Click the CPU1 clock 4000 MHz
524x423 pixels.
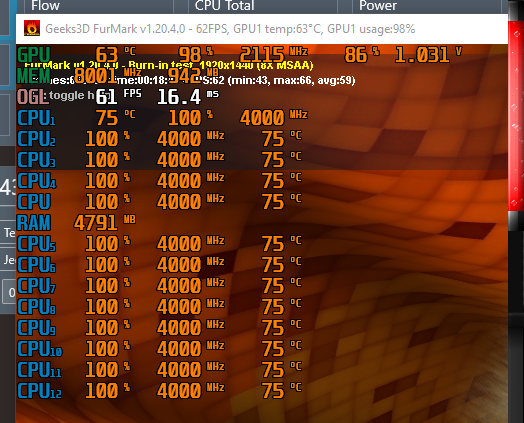(274, 118)
